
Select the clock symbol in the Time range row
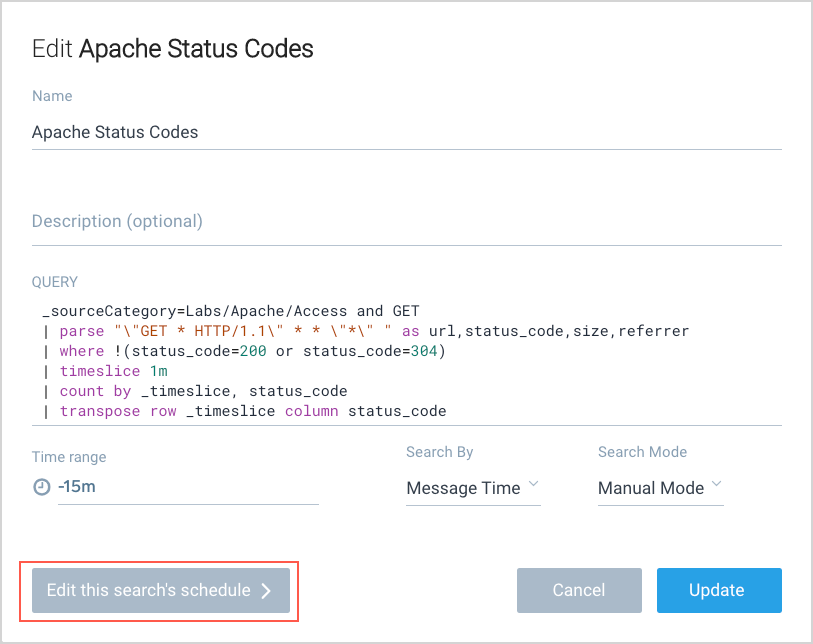tap(39, 488)
